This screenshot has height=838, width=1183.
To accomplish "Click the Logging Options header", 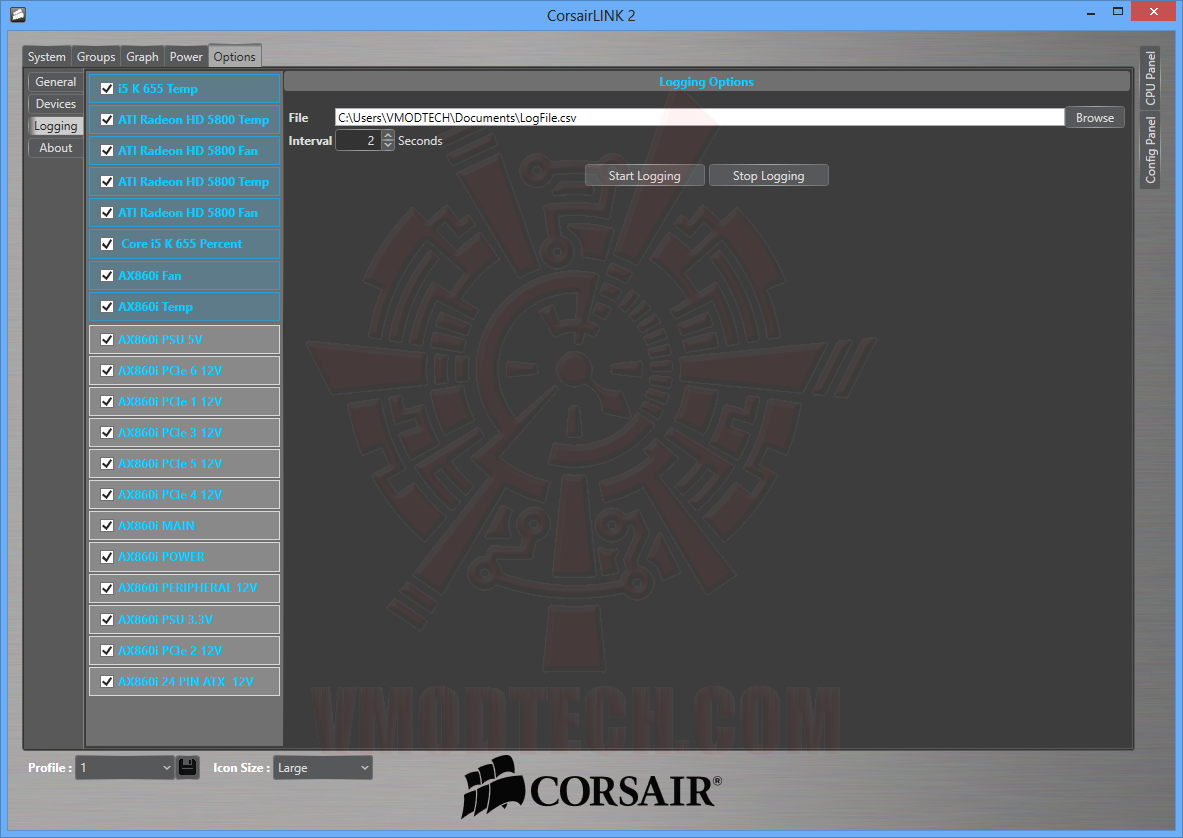I will (x=707, y=82).
